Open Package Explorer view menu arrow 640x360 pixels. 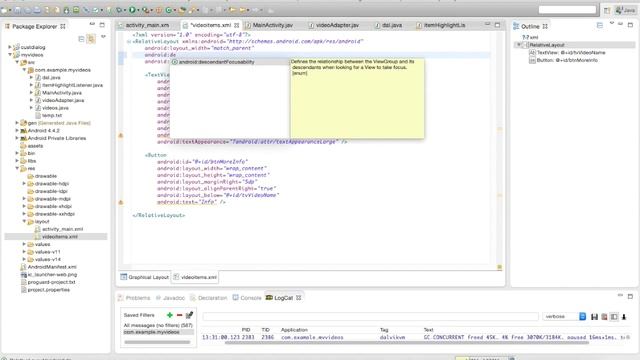[x=103, y=37]
